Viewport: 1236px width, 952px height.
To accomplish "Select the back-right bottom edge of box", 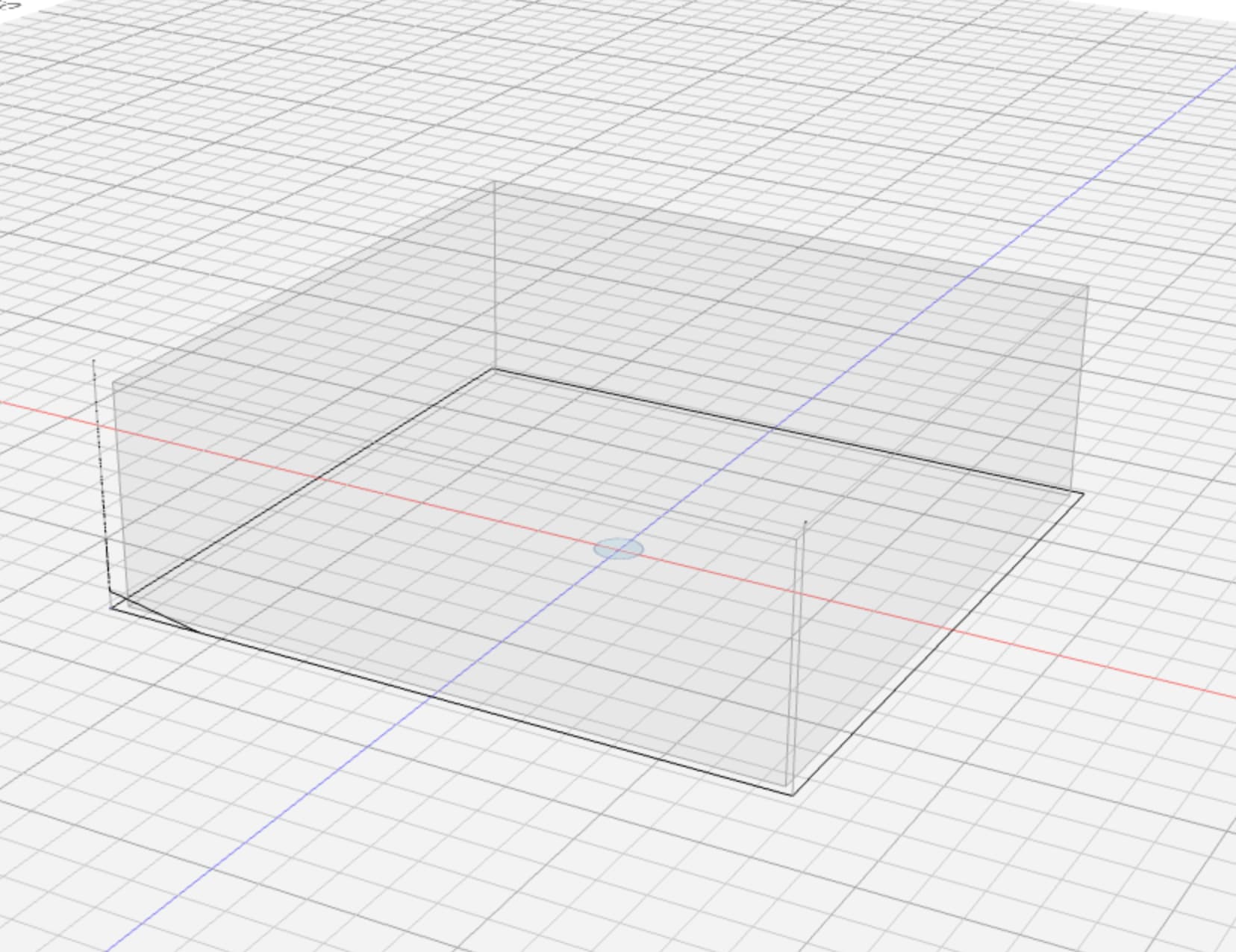I will (784, 430).
